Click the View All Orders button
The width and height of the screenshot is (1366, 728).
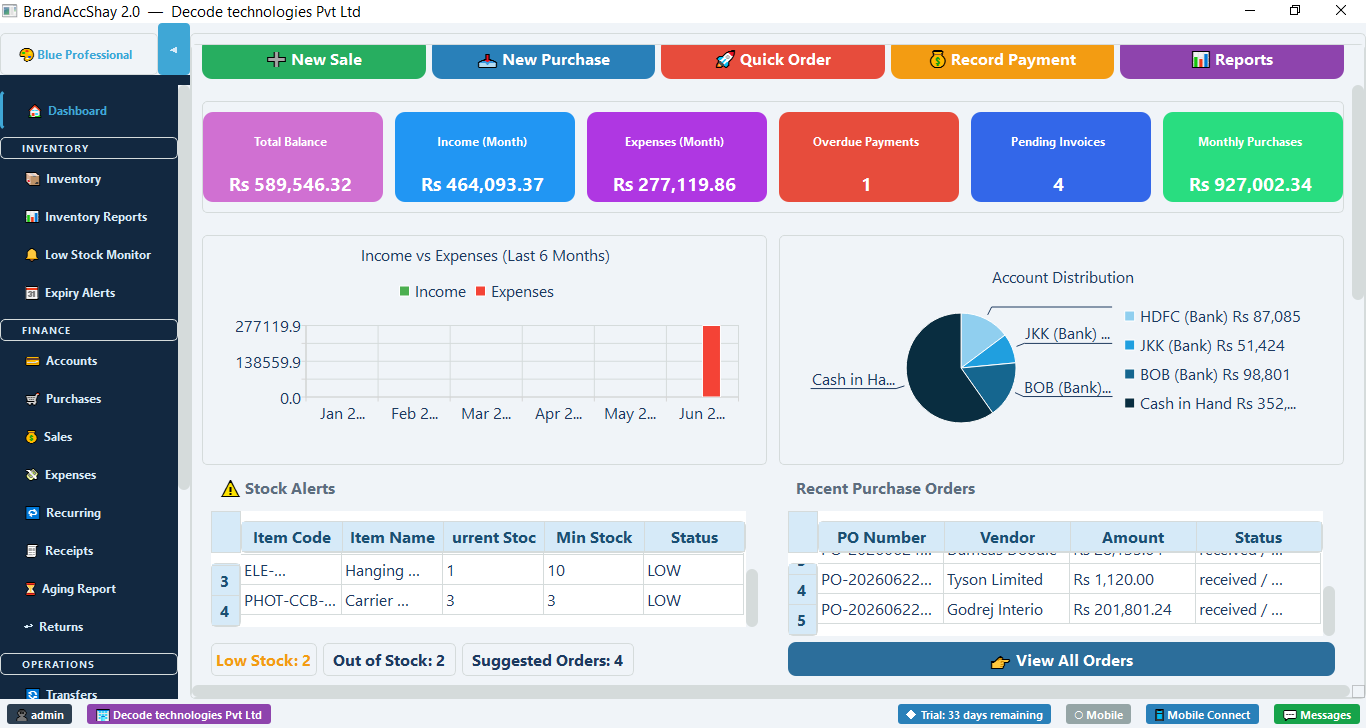click(1061, 660)
